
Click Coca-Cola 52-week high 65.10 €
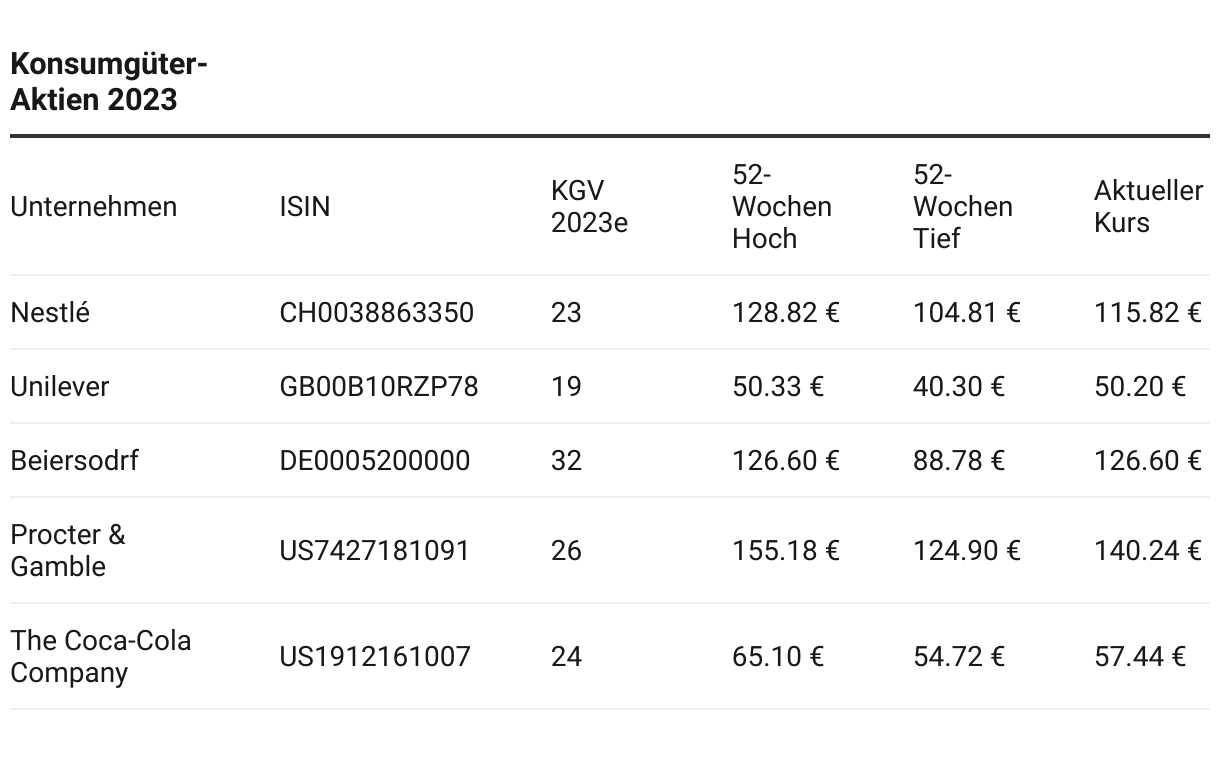click(x=778, y=657)
